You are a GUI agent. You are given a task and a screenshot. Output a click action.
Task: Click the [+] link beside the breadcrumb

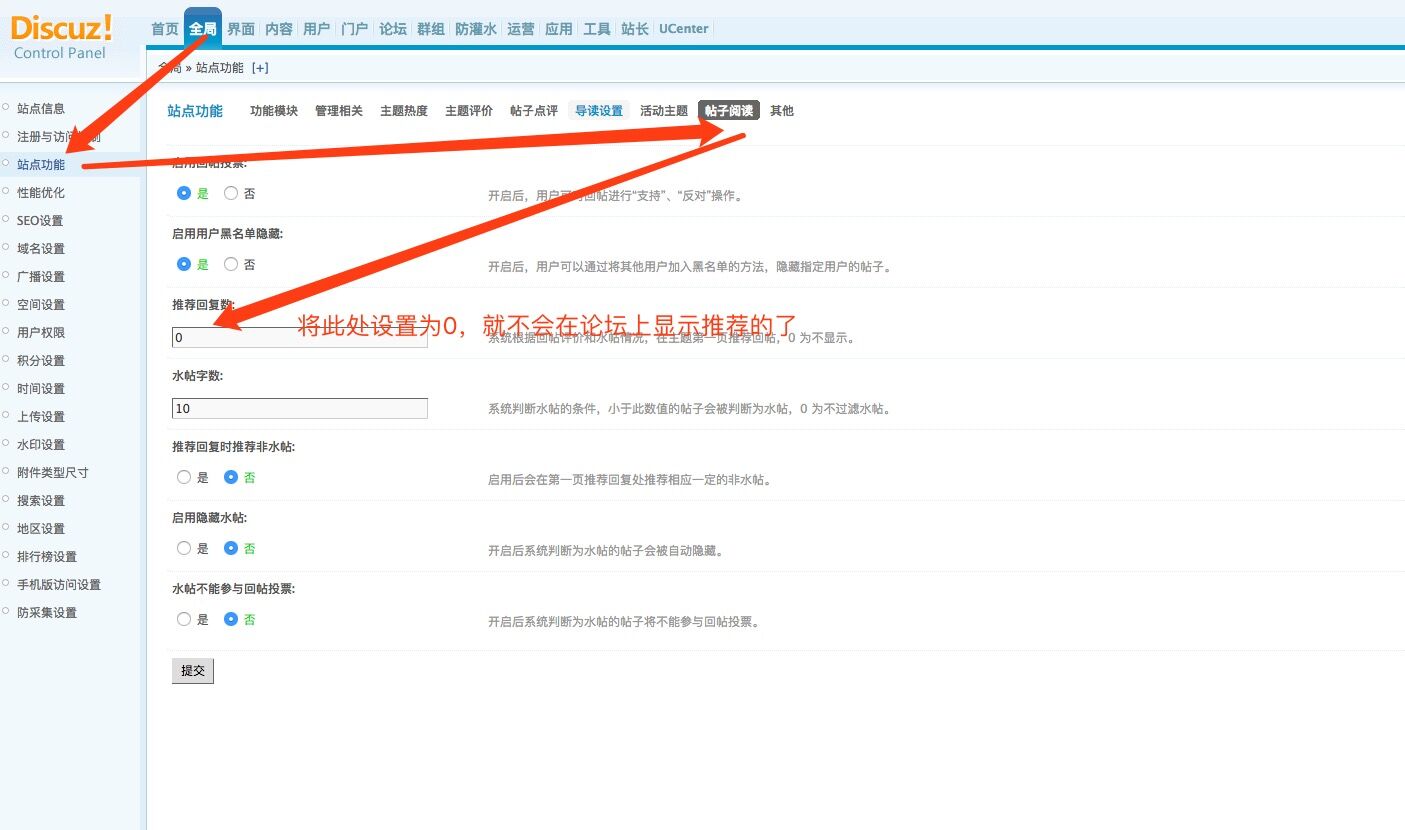pyautogui.click(x=260, y=68)
